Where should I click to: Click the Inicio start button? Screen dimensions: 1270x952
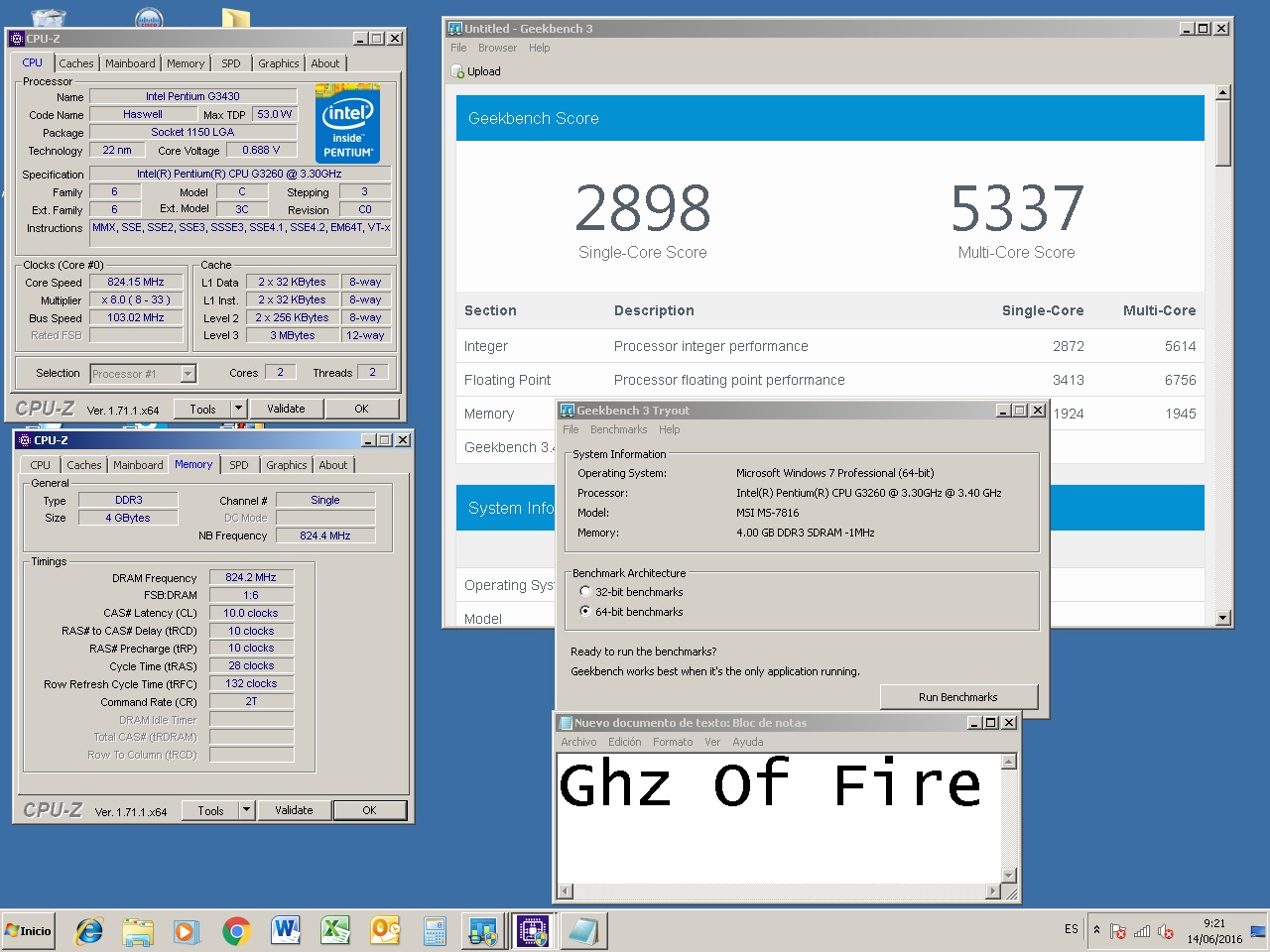[x=28, y=931]
